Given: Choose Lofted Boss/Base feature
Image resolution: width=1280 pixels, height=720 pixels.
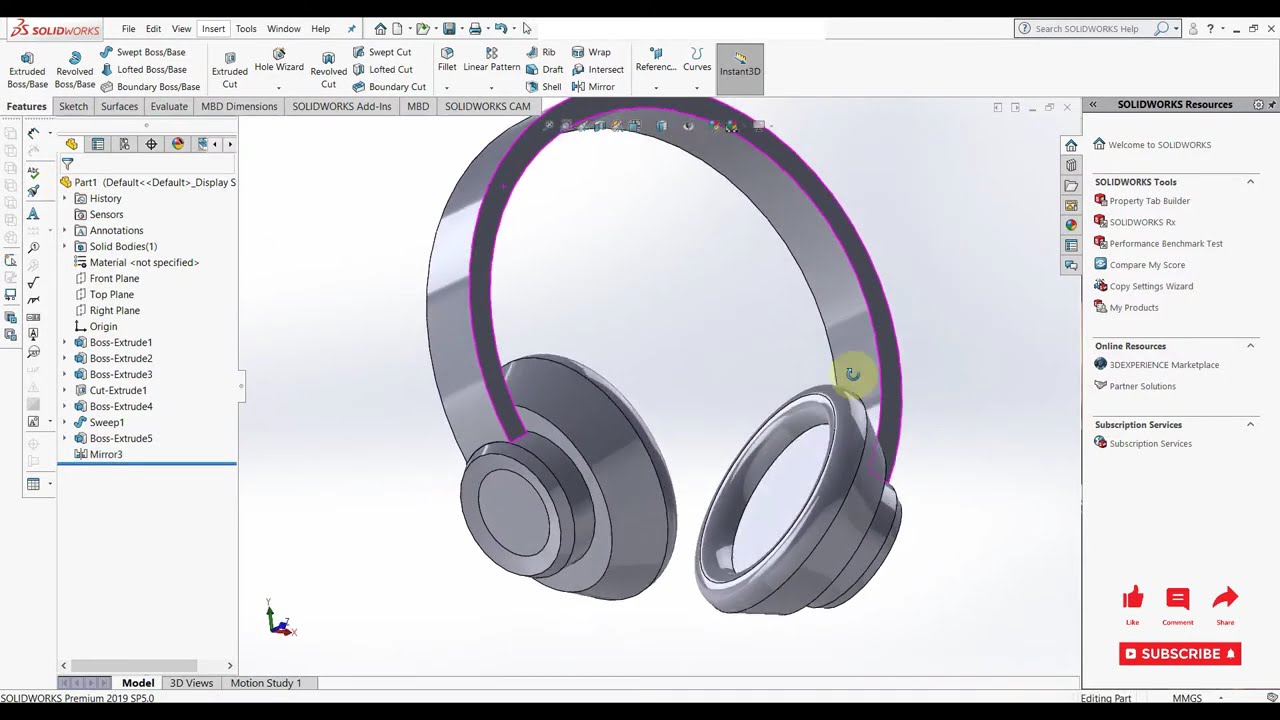Looking at the screenshot, I should tap(143, 69).
